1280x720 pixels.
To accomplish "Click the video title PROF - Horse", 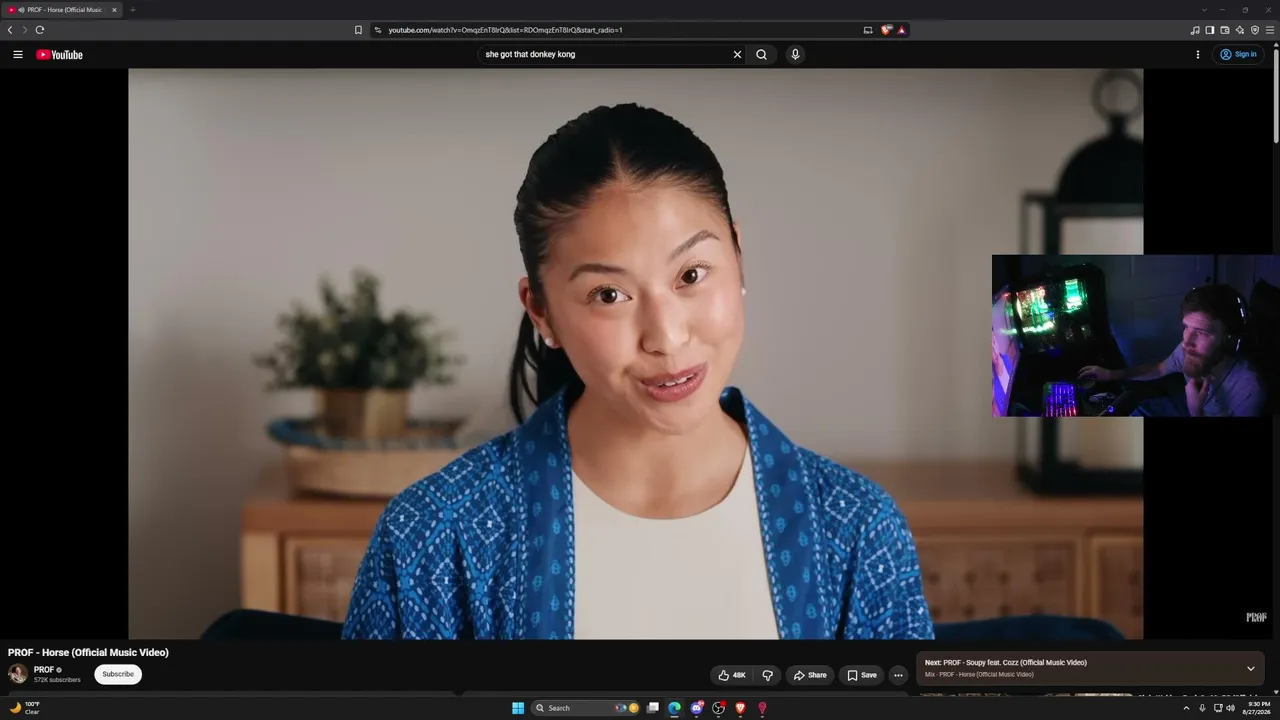I will [x=88, y=652].
